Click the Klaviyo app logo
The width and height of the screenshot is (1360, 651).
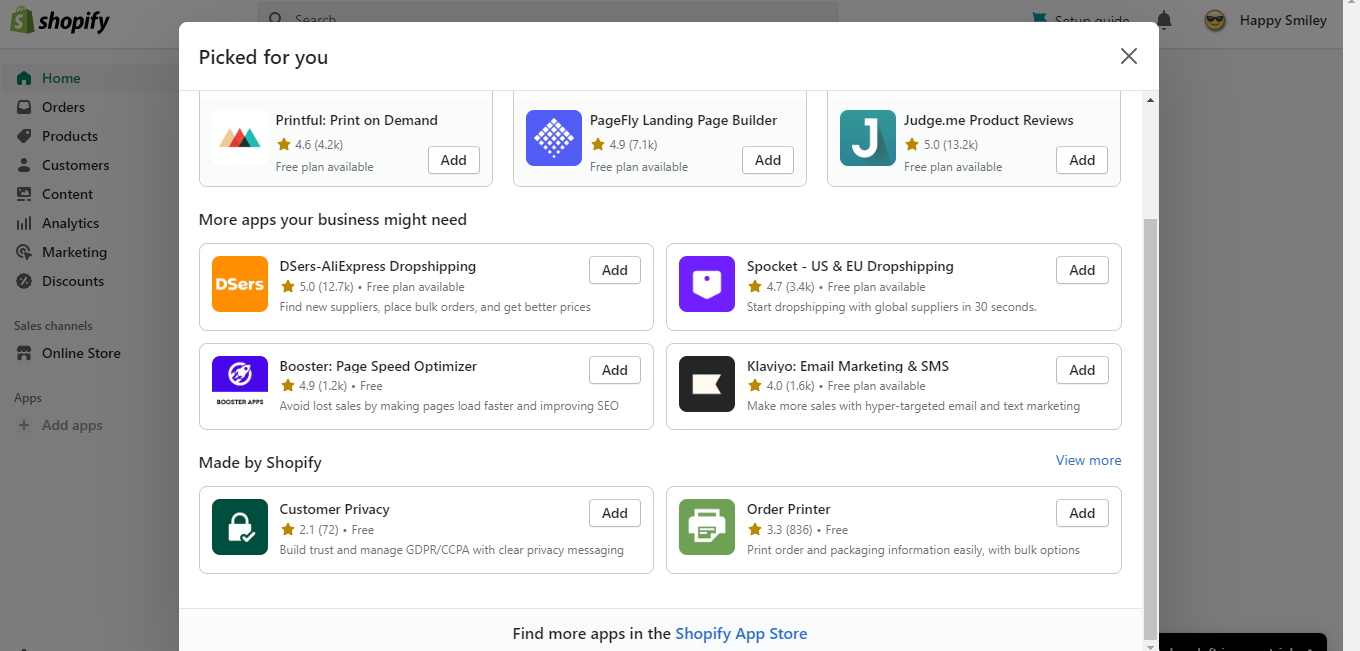click(x=707, y=384)
